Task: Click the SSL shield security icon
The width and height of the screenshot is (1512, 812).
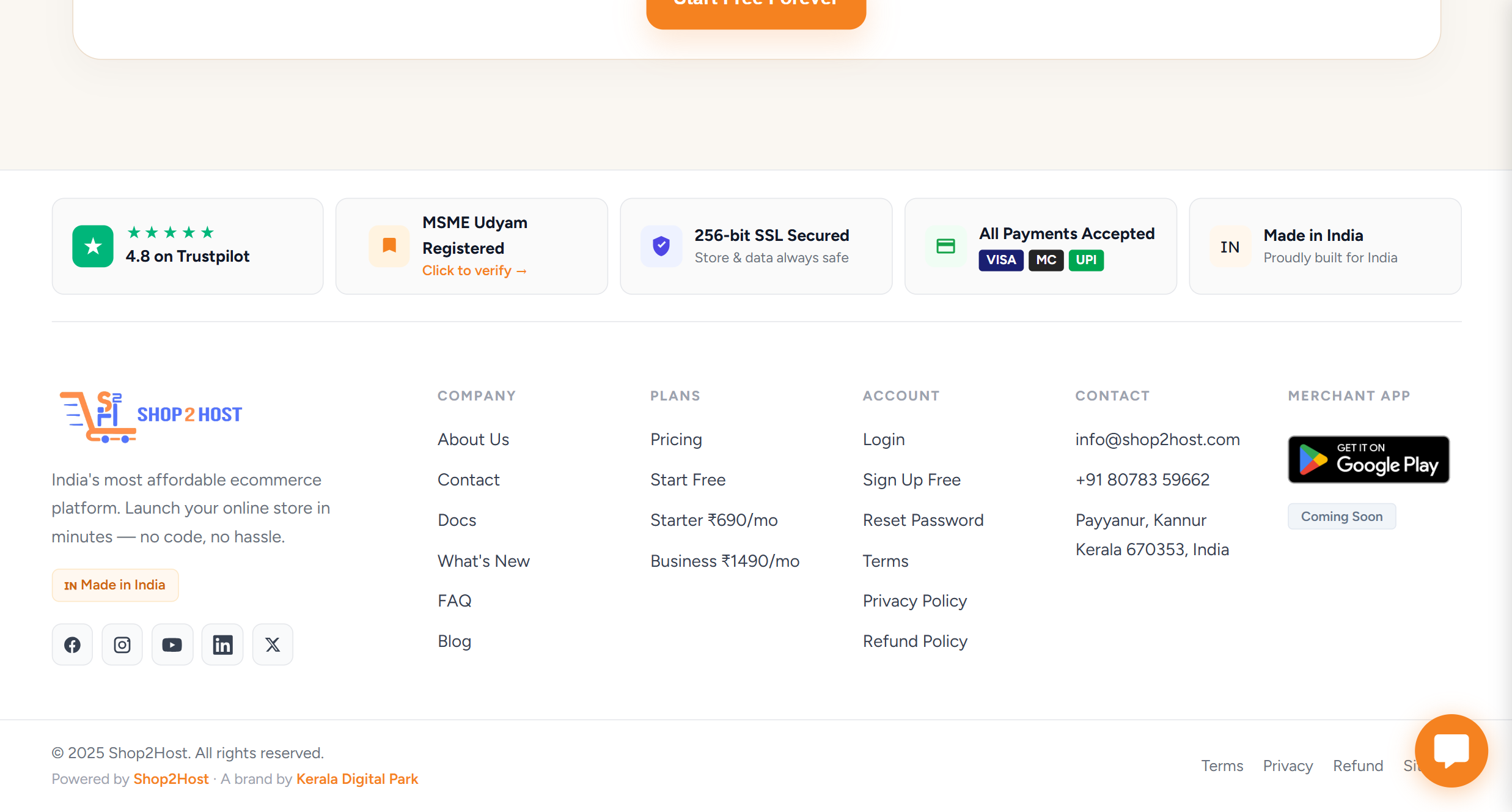Action: pos(661,246)
